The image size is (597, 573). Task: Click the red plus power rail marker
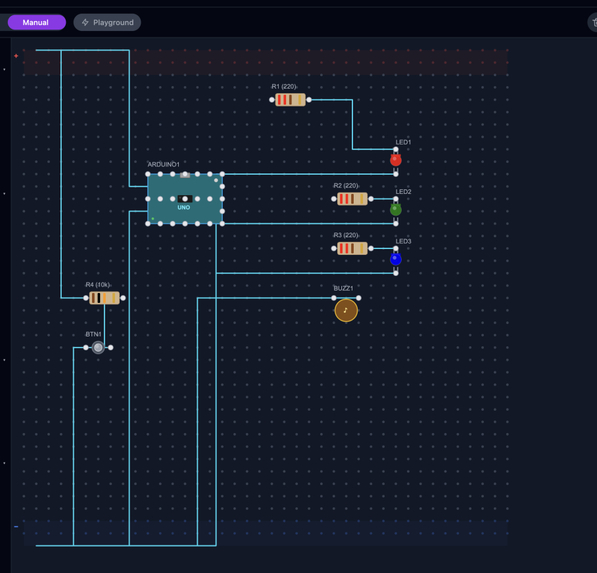pyautogui.click(x=16, y=56)
